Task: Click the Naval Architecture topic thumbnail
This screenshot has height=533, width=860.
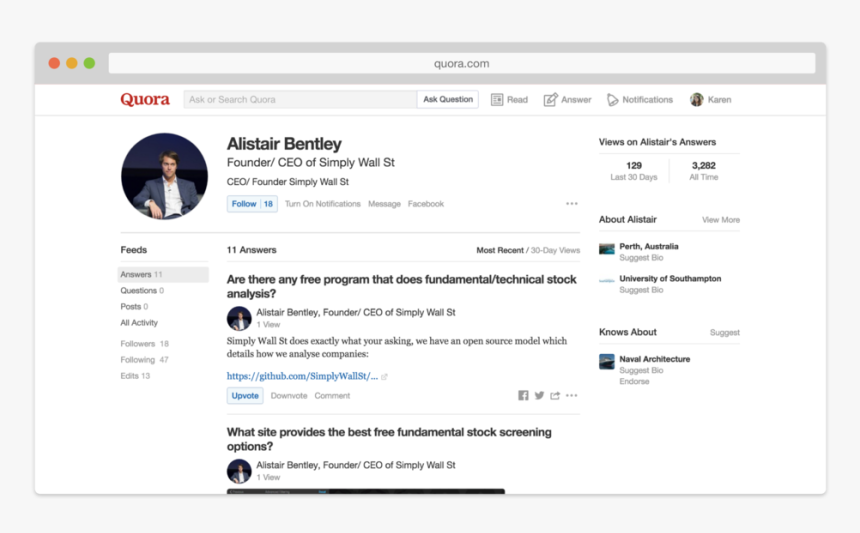Action: pos(607,361)
